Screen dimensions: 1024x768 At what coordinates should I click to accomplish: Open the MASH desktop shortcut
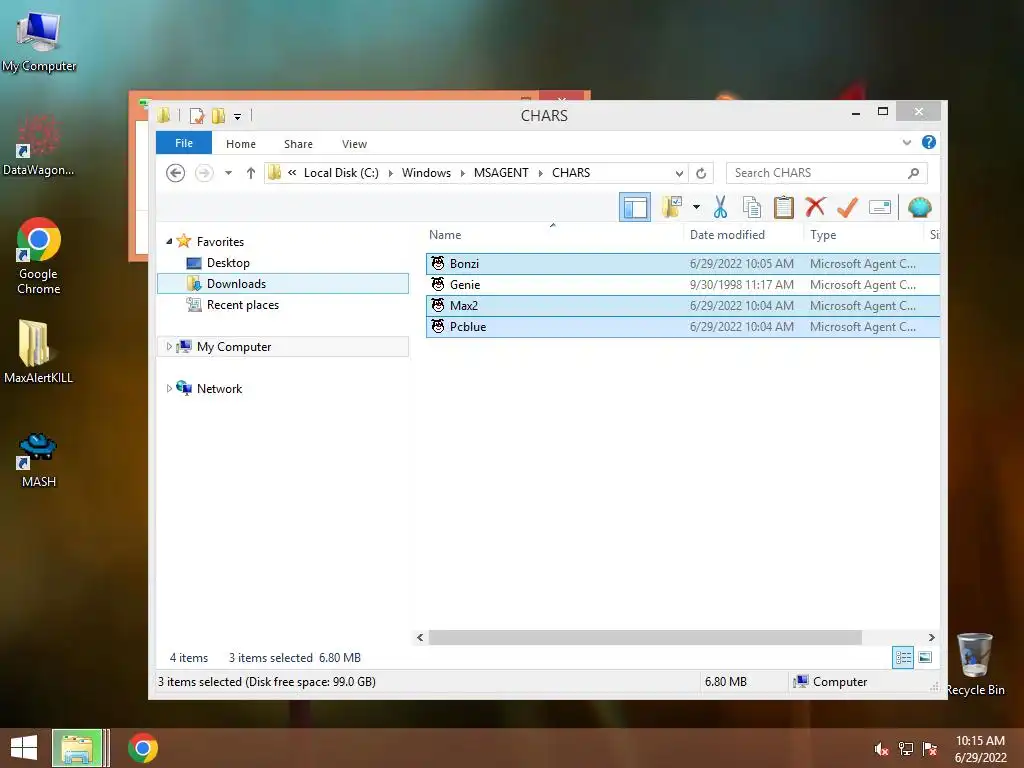pos(38,460)
